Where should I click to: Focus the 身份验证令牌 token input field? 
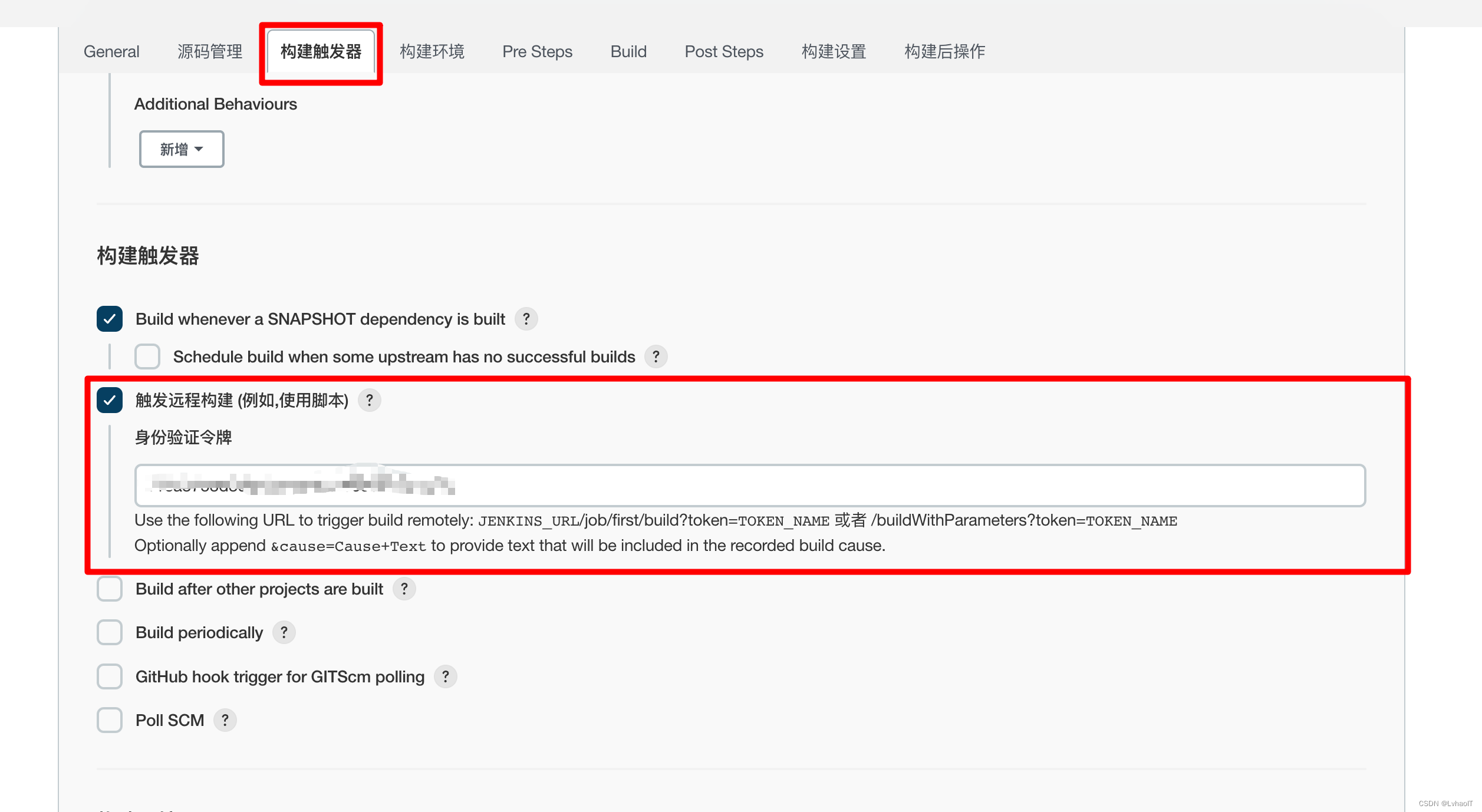(750, 486)
